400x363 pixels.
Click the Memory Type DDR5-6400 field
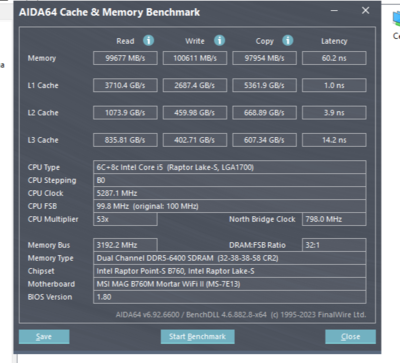[x=230, y=258]
